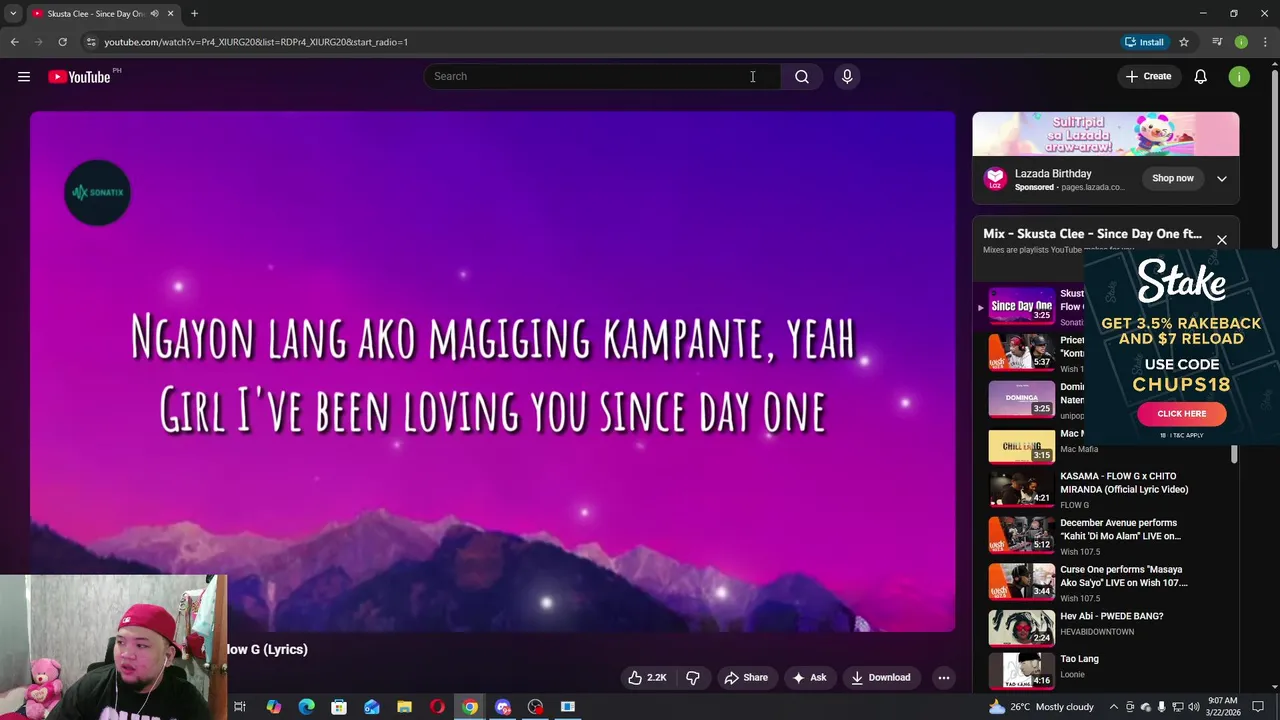The image size is (1280, 720).
Task: Open Dominga 3:25 playlist video
Action: (1021, 399)
